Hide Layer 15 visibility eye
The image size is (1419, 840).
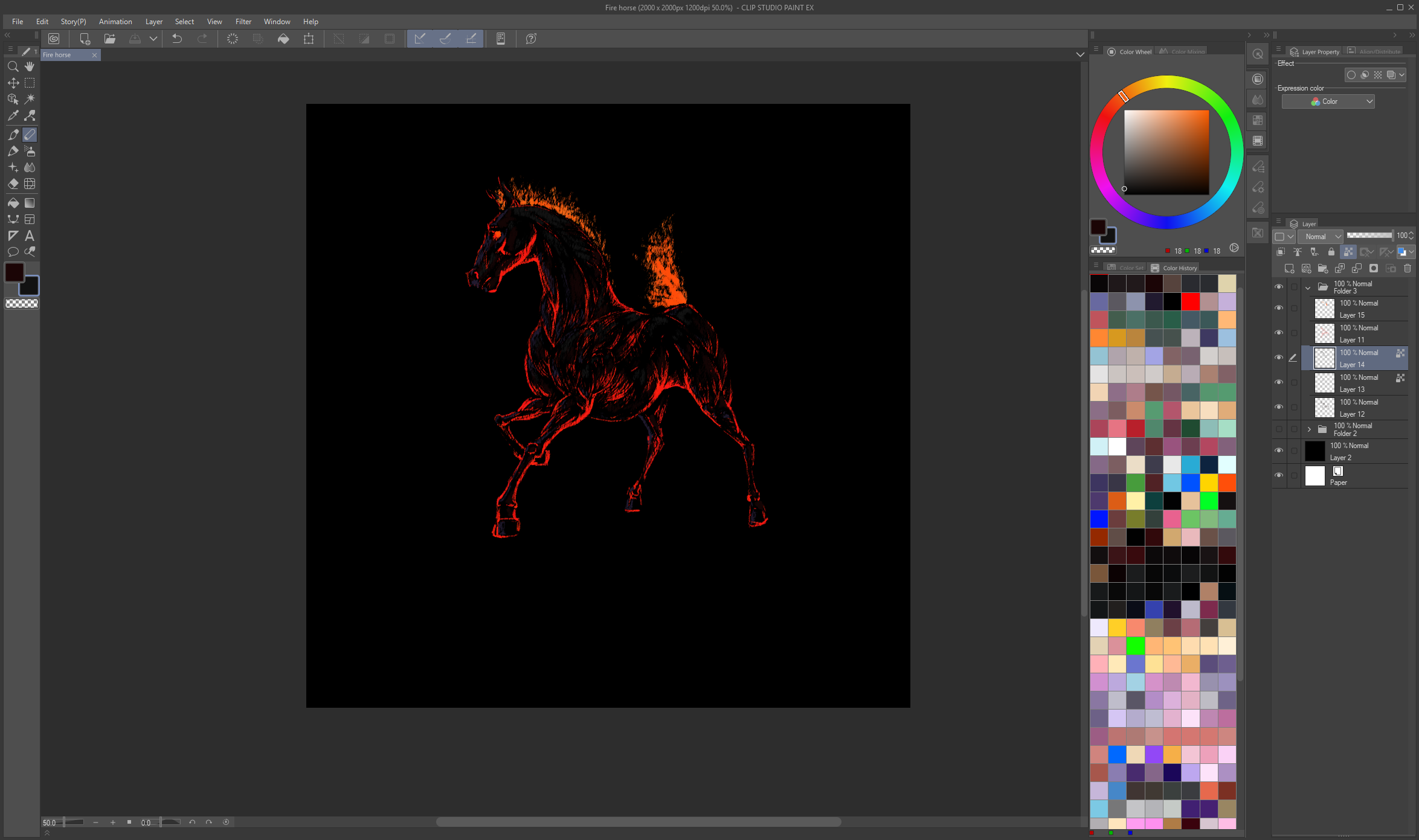(1278, 308)
